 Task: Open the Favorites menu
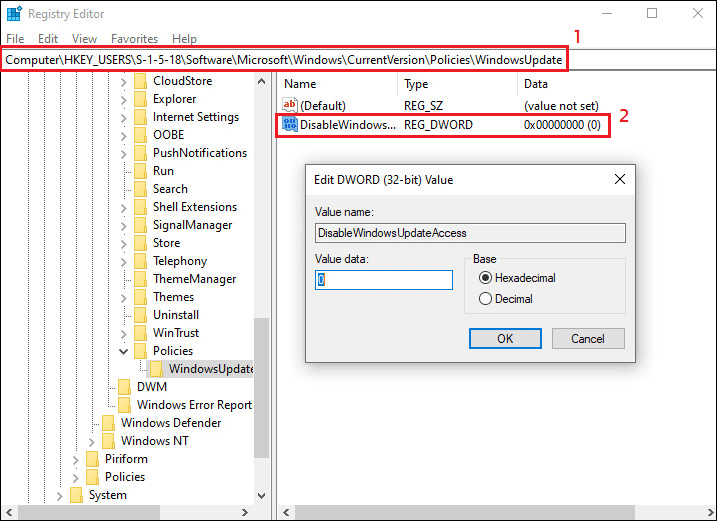[x=134, y=38]
